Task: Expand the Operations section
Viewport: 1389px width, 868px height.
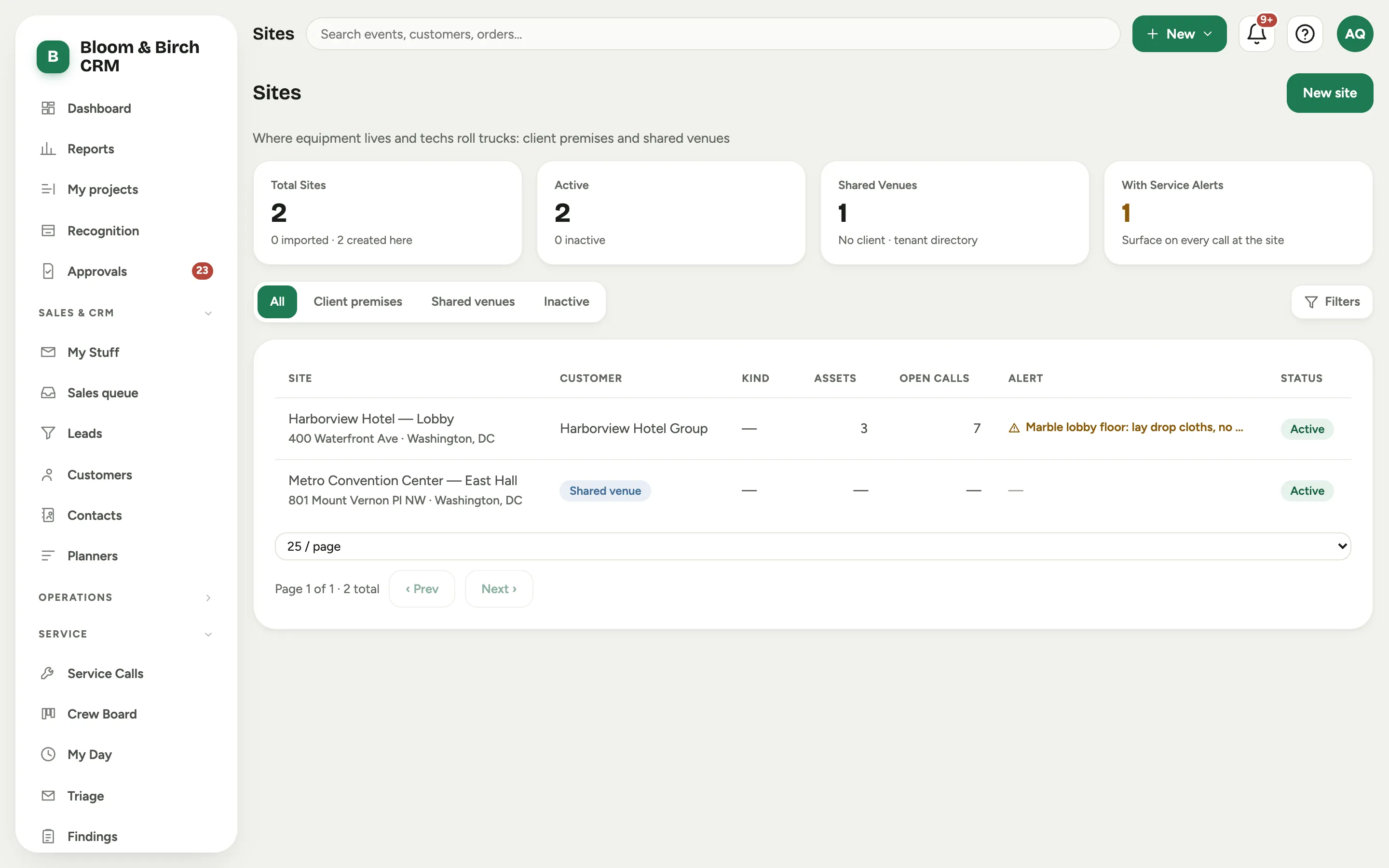Action: [x=125, y=597]
